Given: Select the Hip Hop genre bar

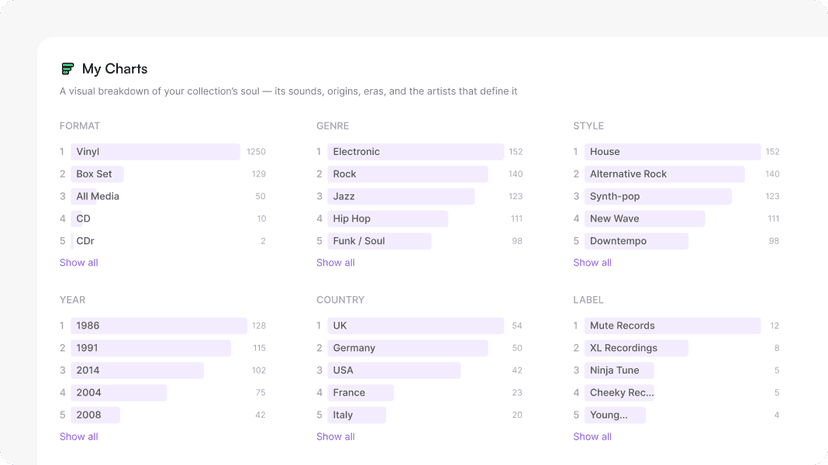Looking at the screenshot, I should coord(388,219).
